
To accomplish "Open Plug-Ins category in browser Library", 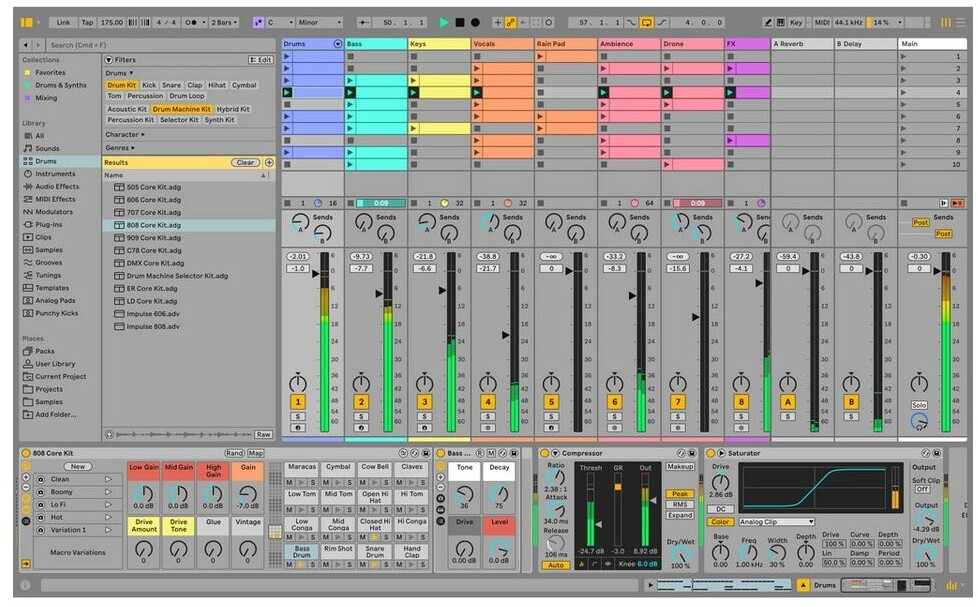I will click(48, 225).
